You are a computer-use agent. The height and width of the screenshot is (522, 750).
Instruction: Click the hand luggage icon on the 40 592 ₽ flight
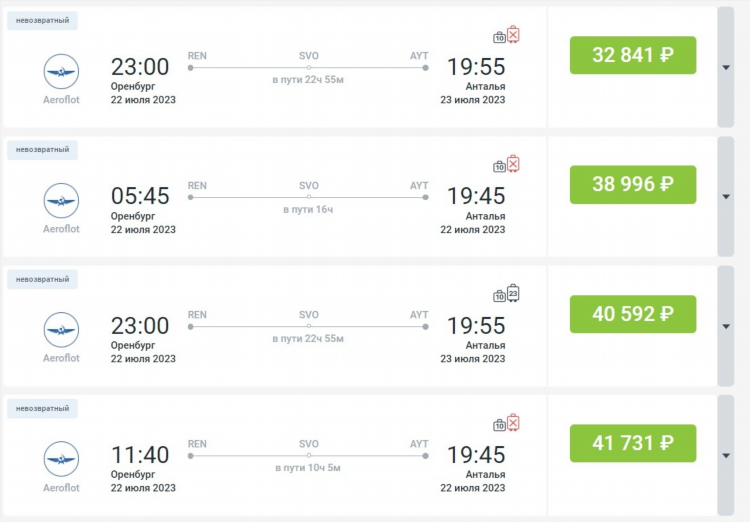coord(499,296)
